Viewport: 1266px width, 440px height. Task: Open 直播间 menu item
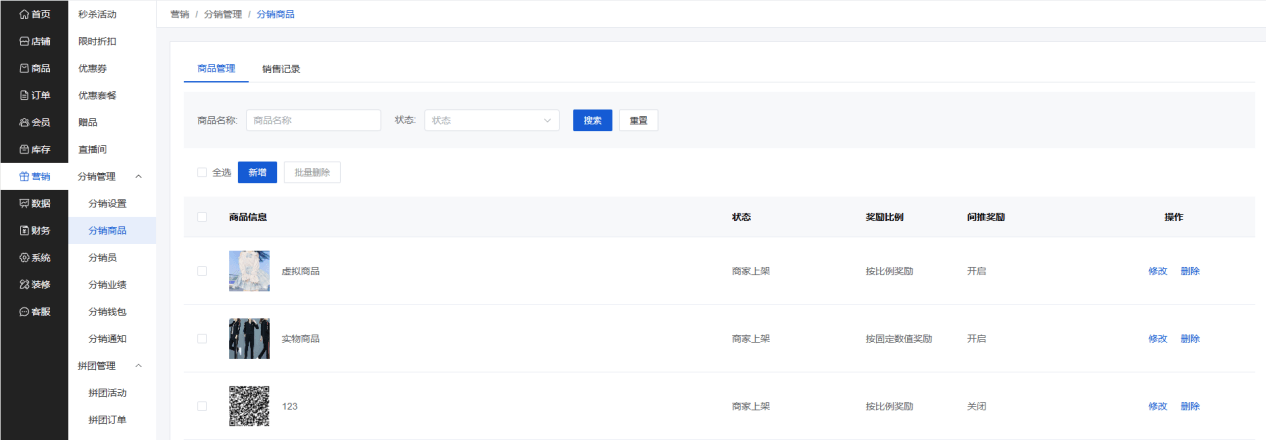coord(93,149)
